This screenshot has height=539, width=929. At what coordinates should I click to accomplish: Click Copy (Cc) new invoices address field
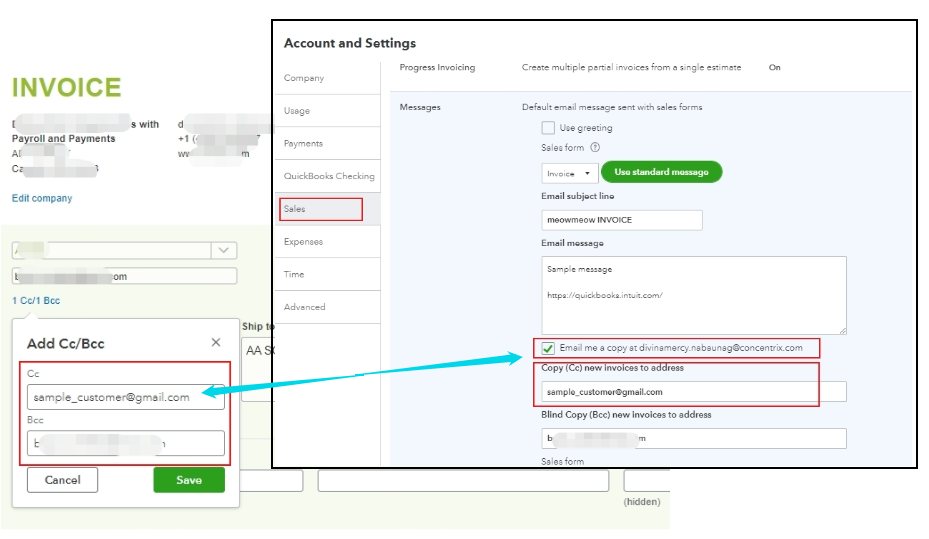694,392
